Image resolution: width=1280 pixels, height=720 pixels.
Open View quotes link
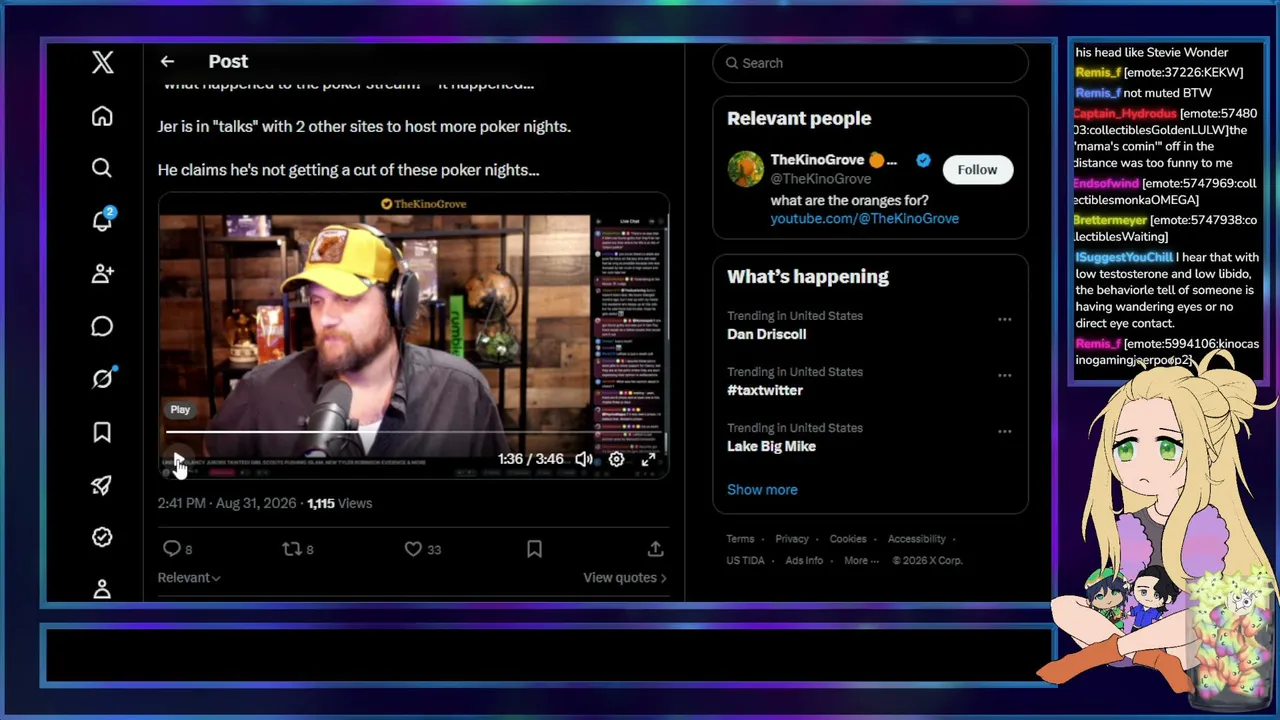[625, 577]
